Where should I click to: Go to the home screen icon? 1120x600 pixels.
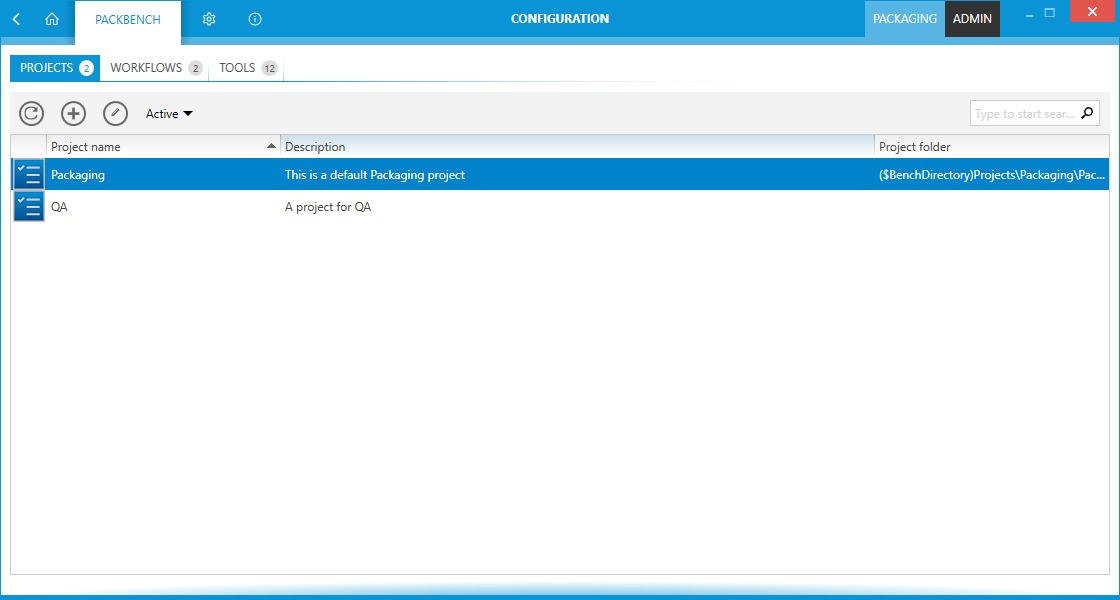(x=52, y=19)
